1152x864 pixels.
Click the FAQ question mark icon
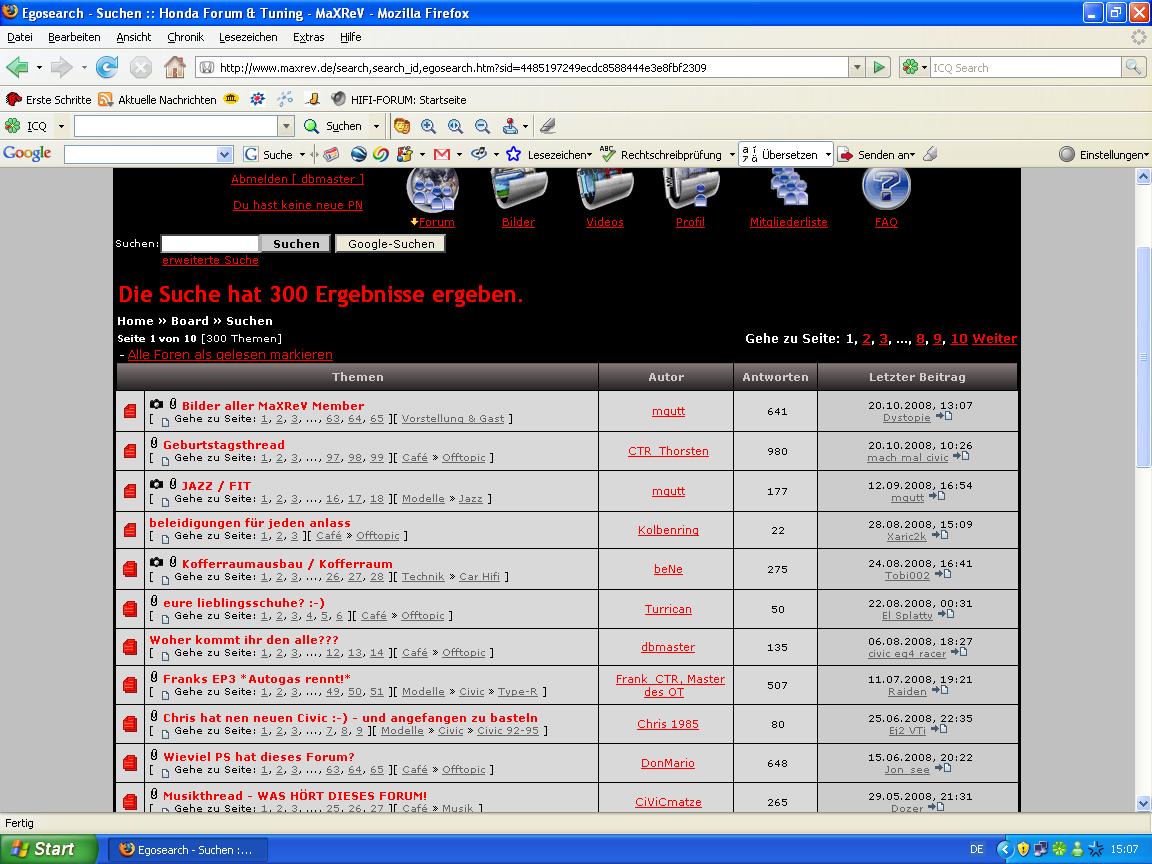point(886,188)
